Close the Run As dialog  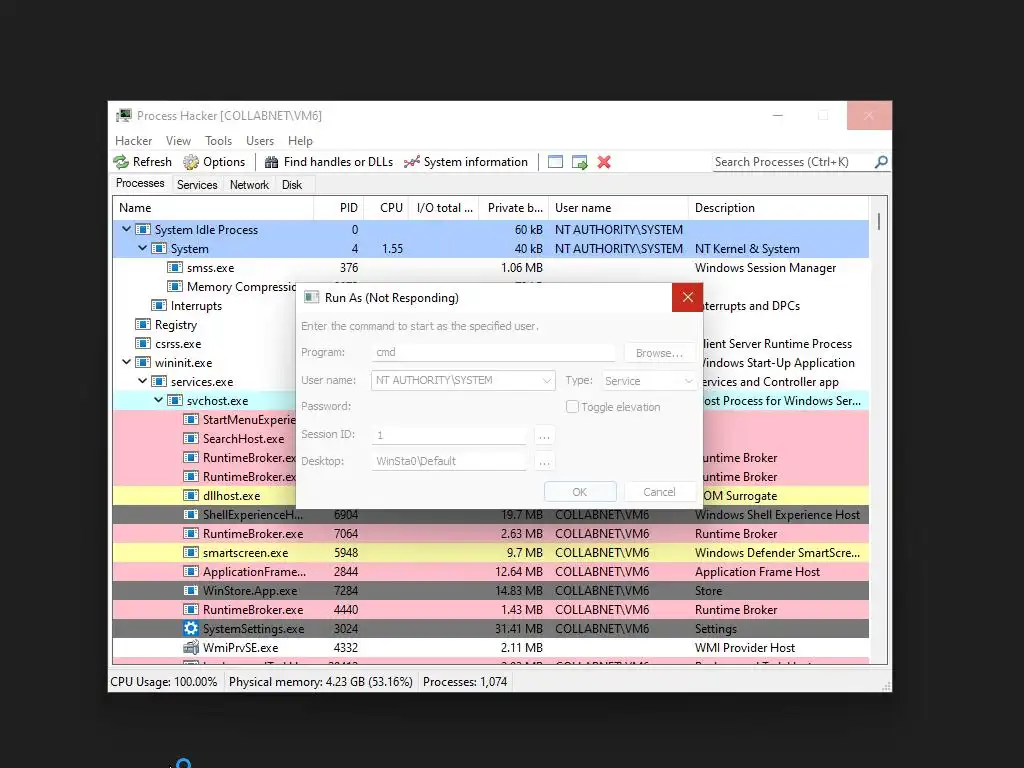[688, 297]
